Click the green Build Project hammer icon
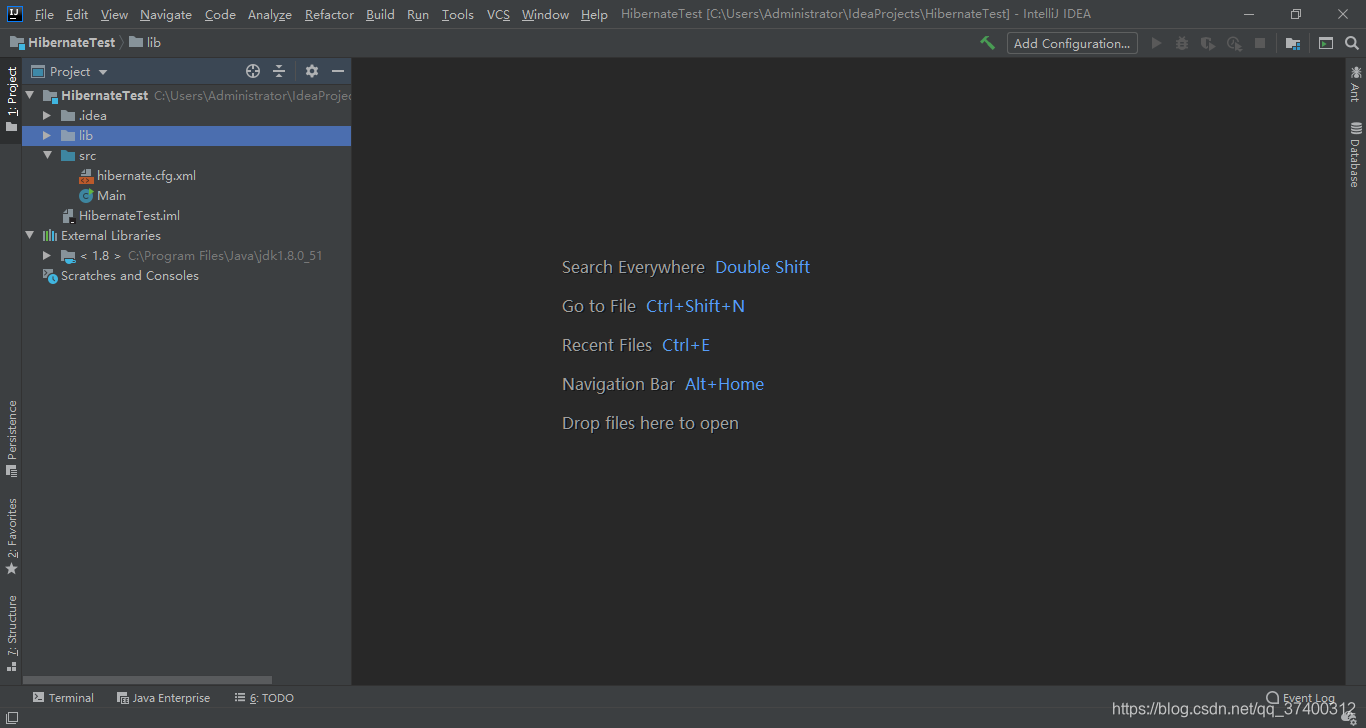Image resolution: width=1366 pixels, height=728 pixels. [988, 43]
